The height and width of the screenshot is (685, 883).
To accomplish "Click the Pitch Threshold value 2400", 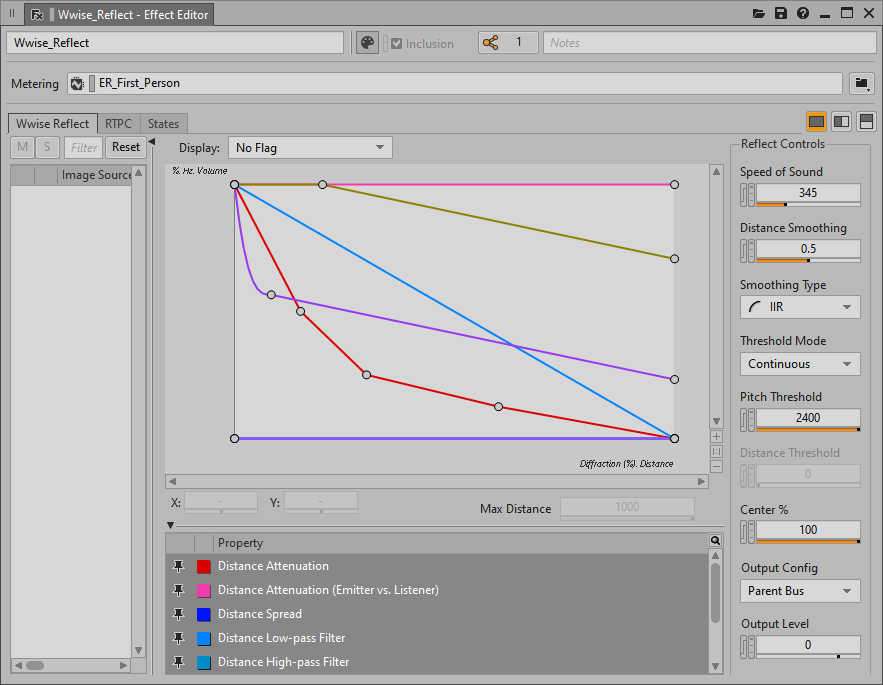I will (x=808, y=418).
